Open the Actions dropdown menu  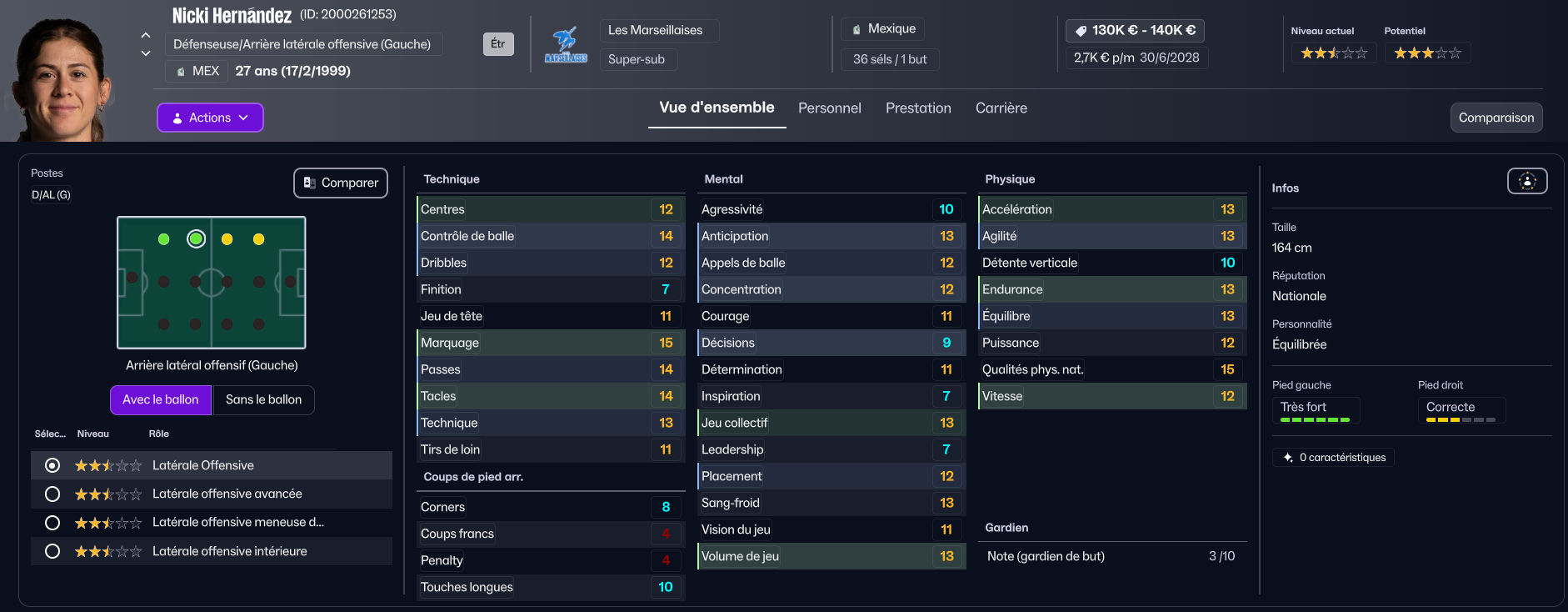point(210,118)
